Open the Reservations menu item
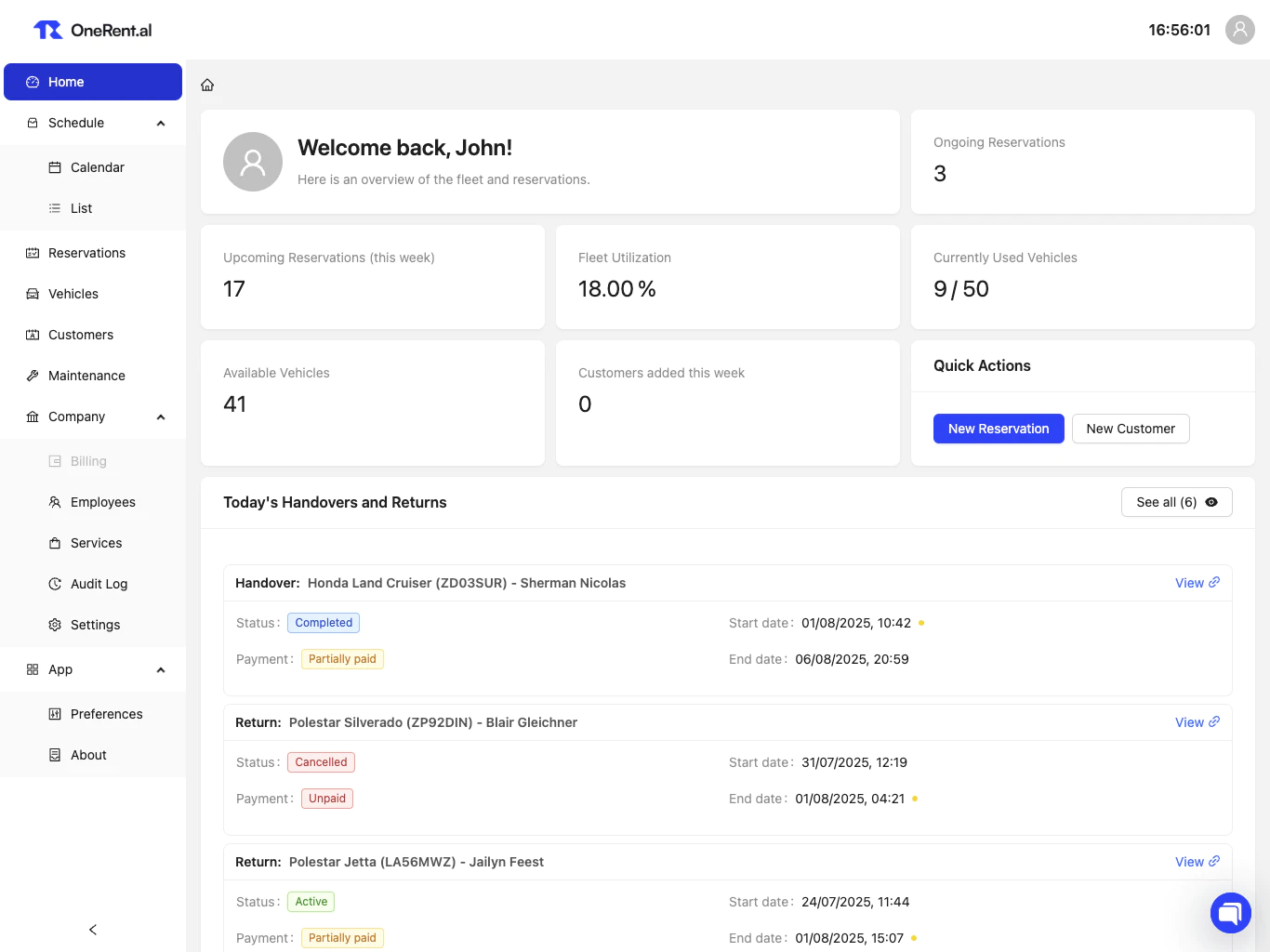The width and height of the screenshot is (1270, 952). [x=93, y=253]
